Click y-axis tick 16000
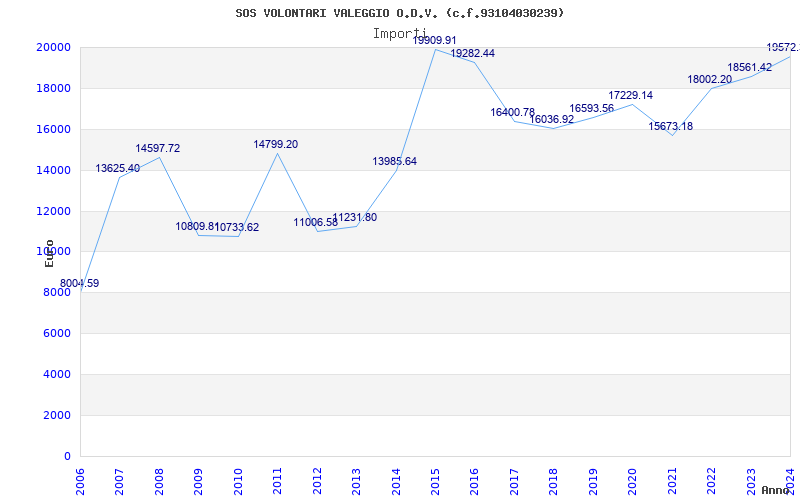Image resolution: width=800 pixels, height=500 pixels. coord(53,129)
